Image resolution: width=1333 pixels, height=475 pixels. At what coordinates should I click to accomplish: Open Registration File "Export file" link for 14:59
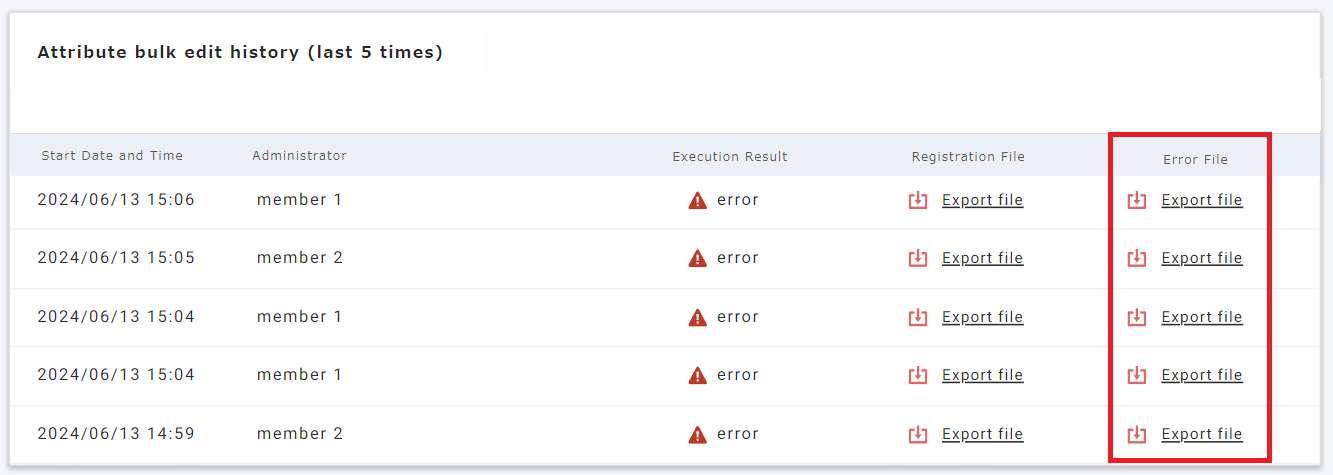tap(982, 434)
